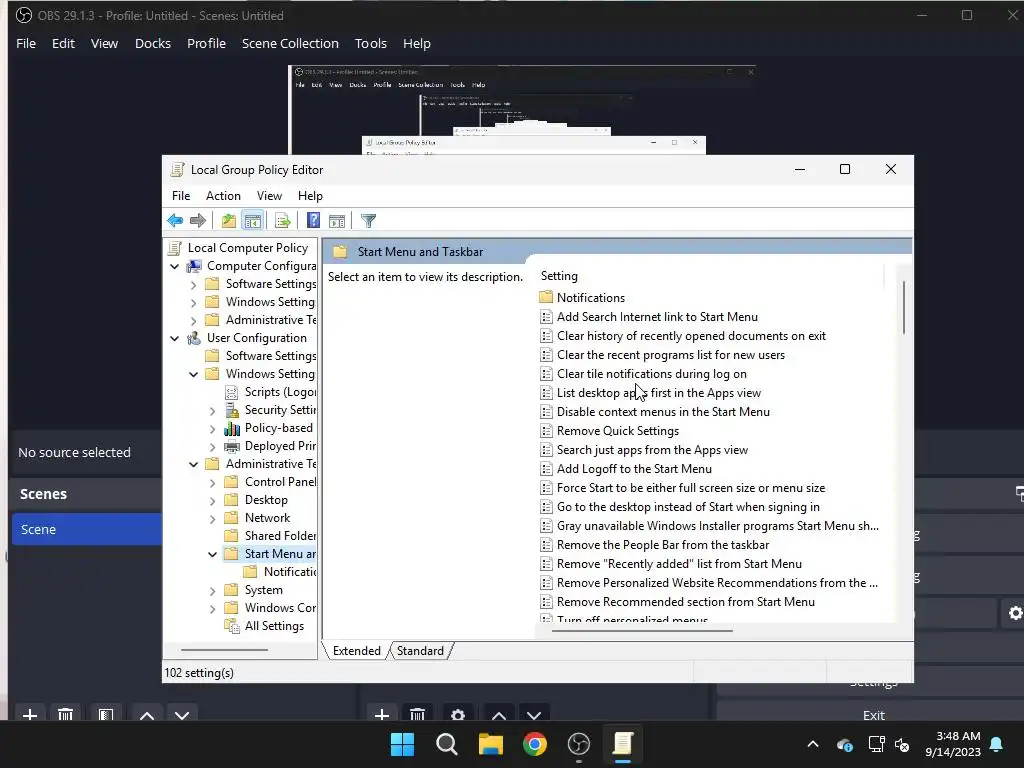1024x768 pixels.
Task: Open OBS source properties gear icon
Action: (x=458, y=716)
